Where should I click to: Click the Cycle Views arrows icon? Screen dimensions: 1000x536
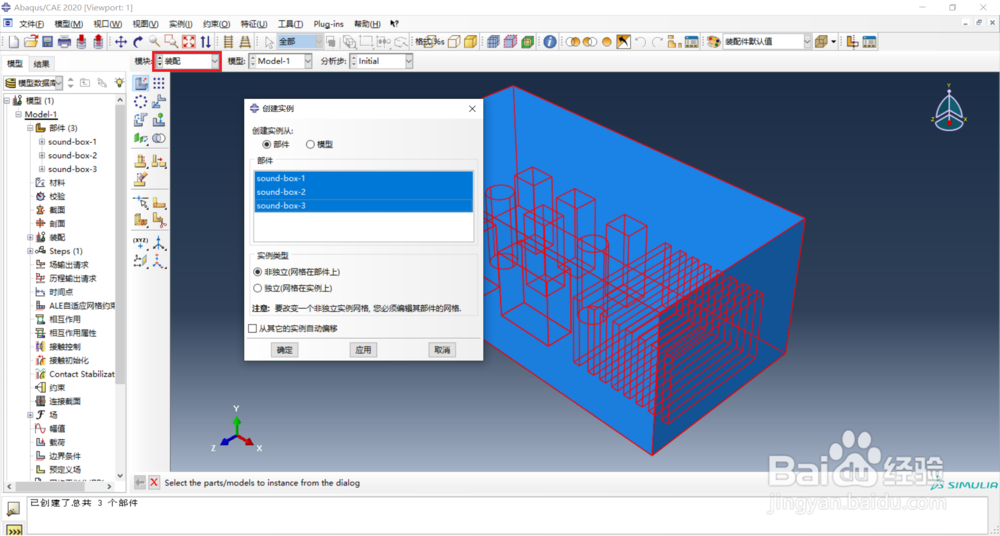pyautogui.click(x=205, y=42)
